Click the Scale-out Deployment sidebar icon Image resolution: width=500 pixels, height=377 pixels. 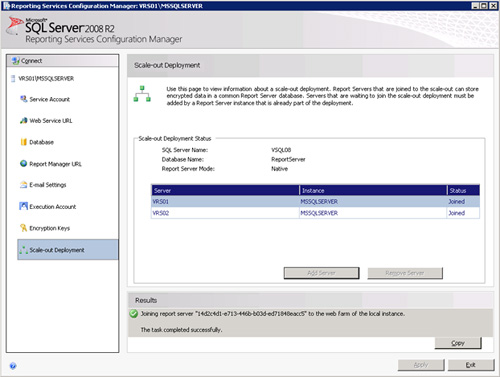pos(23,250)
